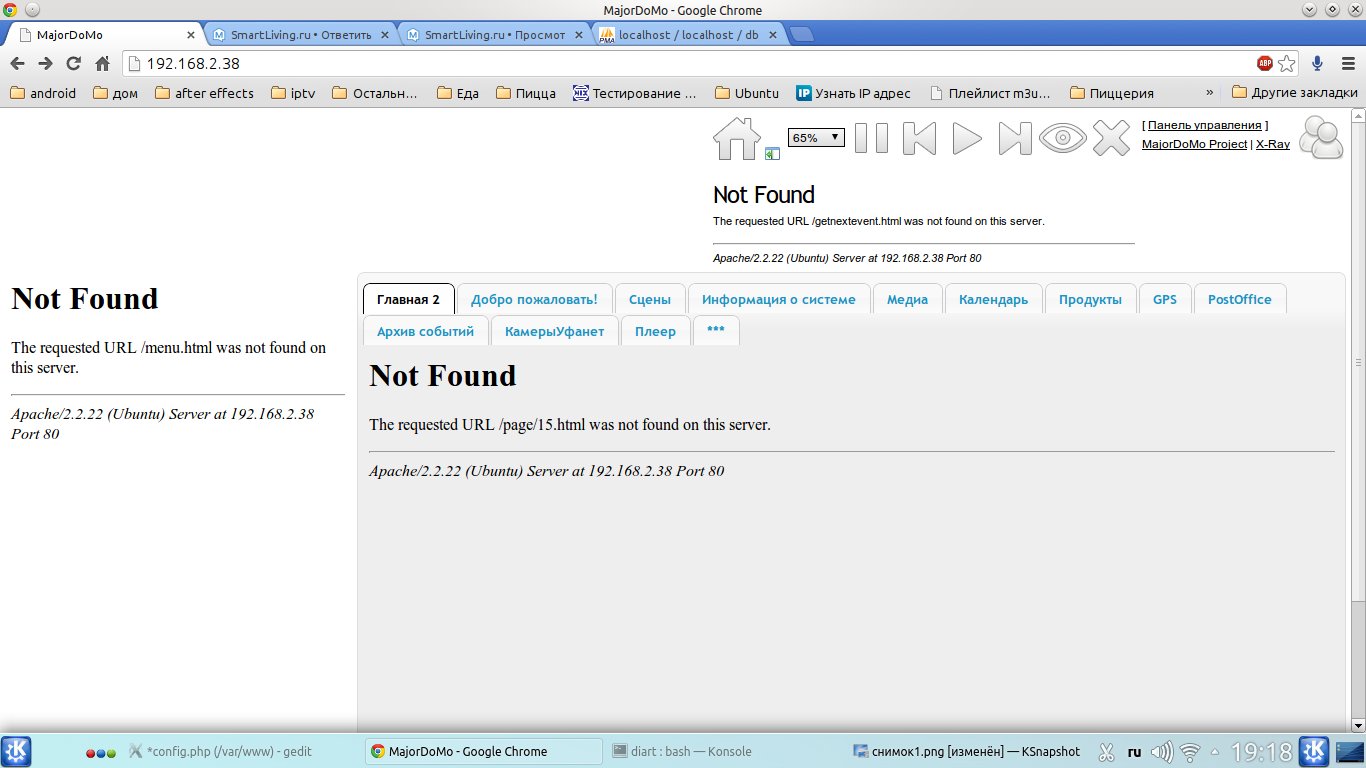The width and height of the screenshot is (1366, 768).
Task: Click the MajorDoMo home house icon
Action: click(x=736, y=138)
